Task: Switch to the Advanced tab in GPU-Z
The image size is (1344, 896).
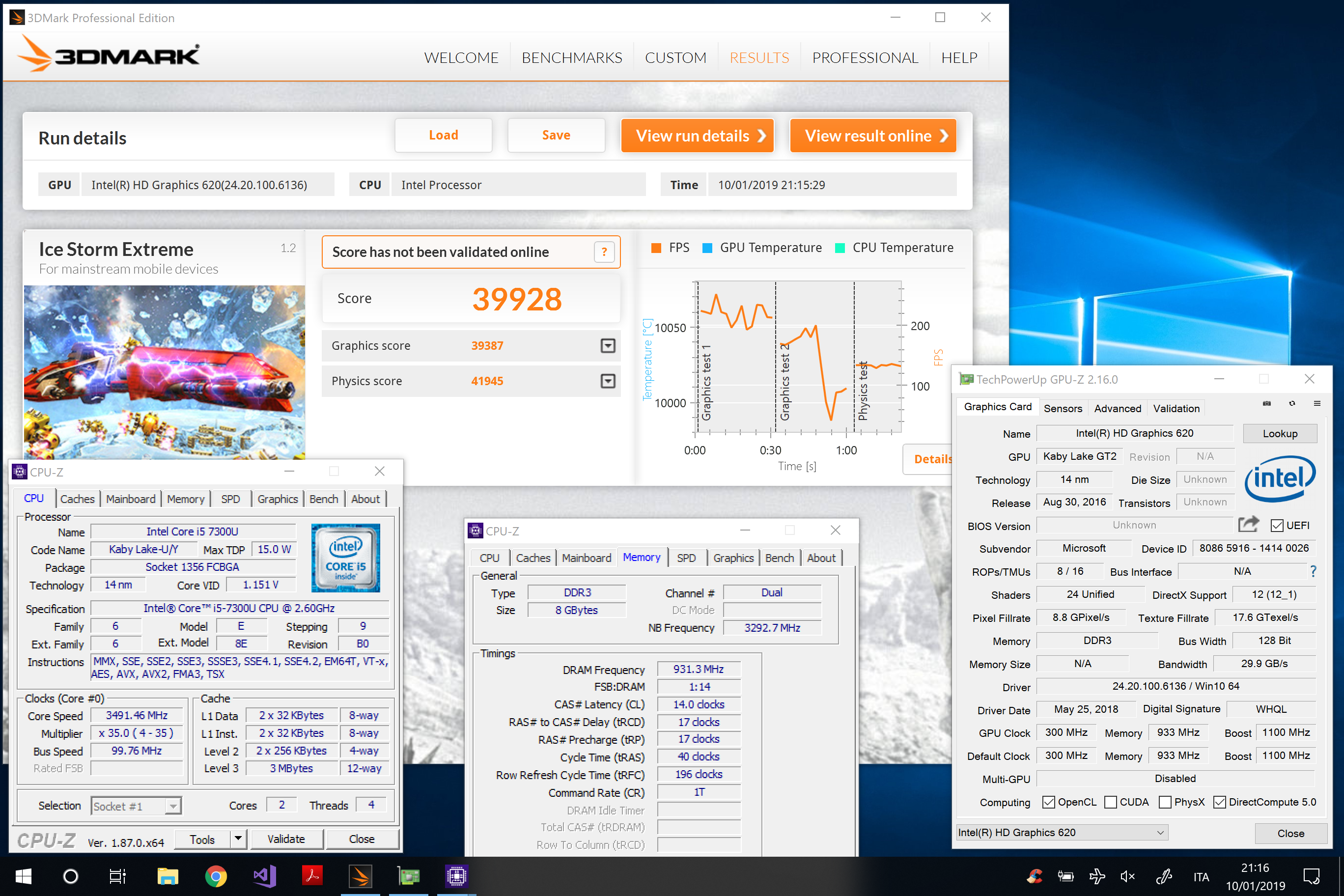Action: [x=1117, y=408]
